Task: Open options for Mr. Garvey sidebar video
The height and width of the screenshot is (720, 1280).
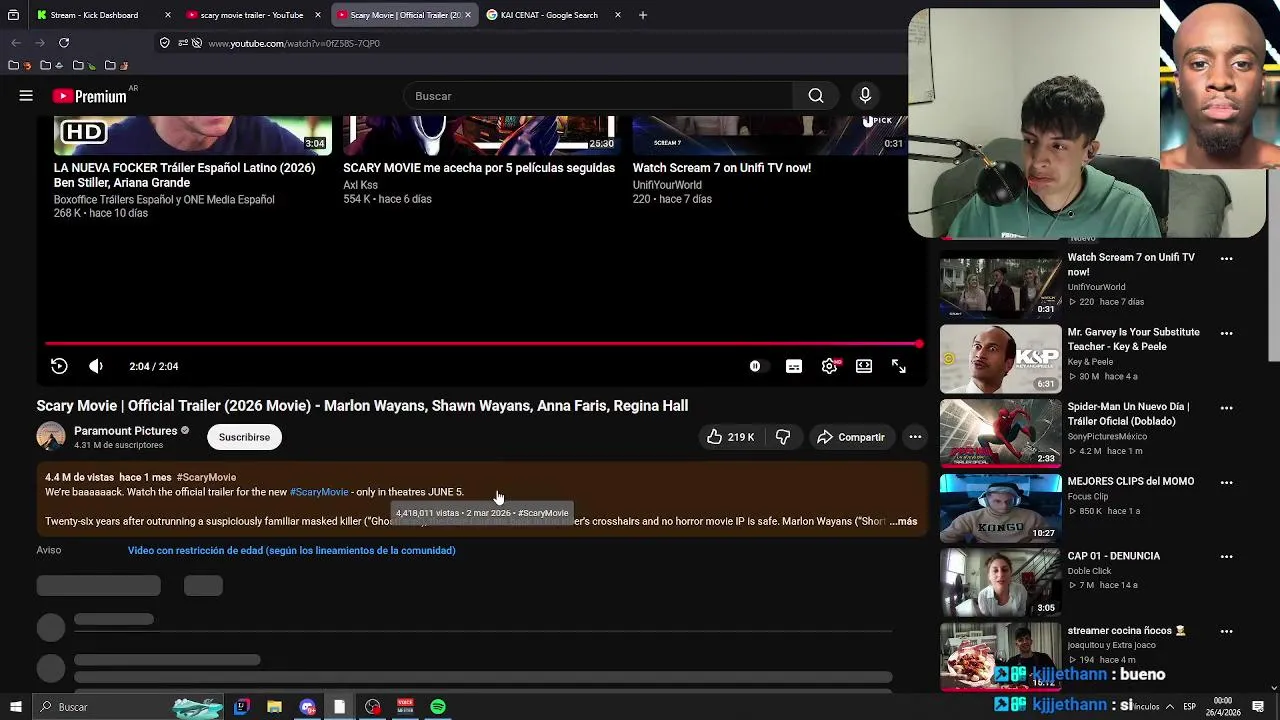Action: click(1226, 333)
